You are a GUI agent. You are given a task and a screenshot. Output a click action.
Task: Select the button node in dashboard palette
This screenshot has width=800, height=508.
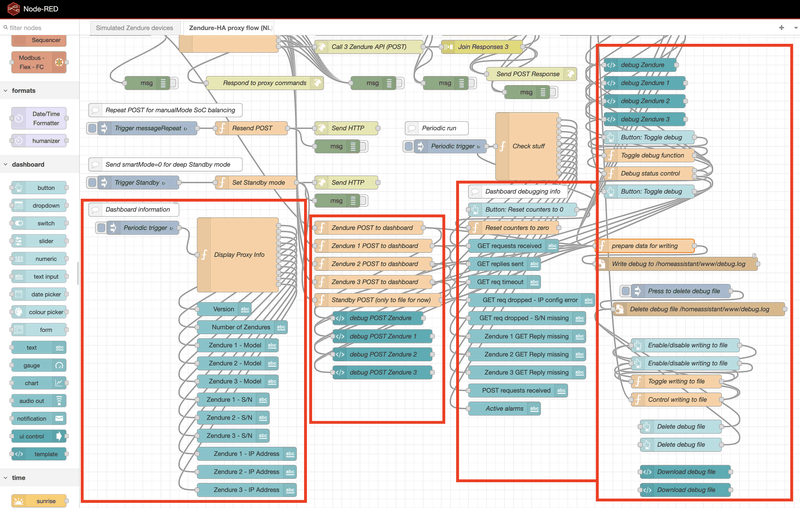[x=39, y=188]
